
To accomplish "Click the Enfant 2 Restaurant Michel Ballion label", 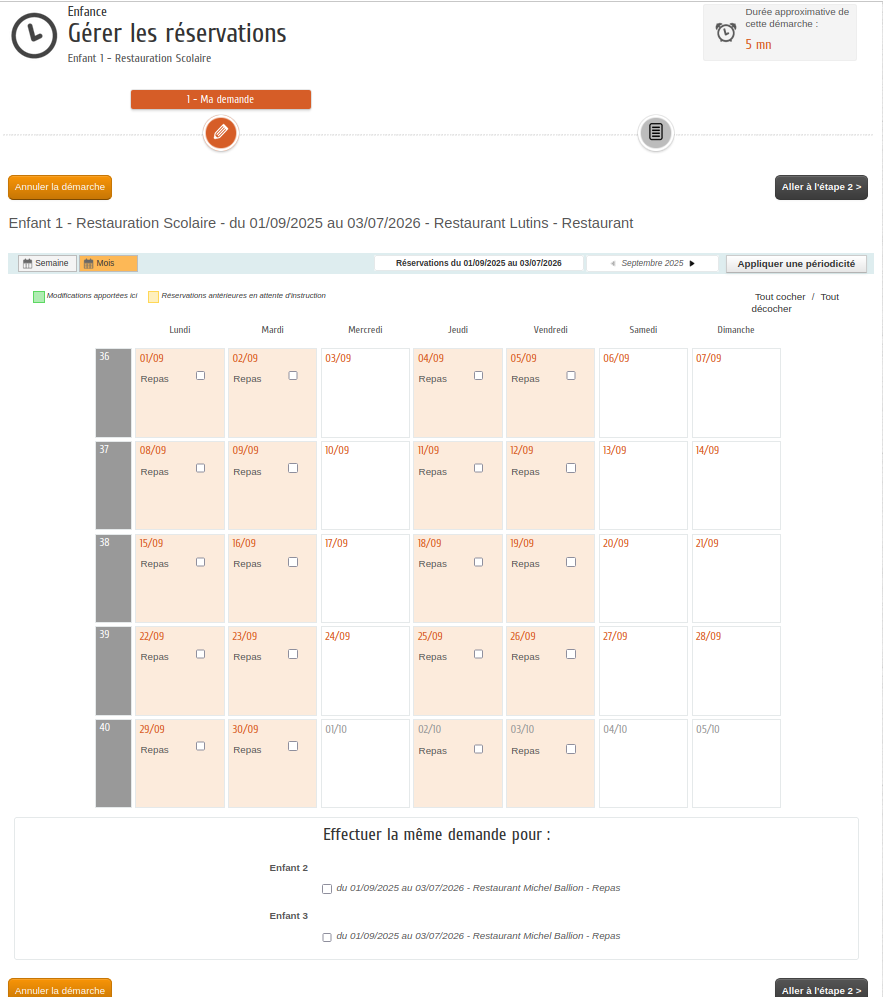I will click(x=478, y=888).
